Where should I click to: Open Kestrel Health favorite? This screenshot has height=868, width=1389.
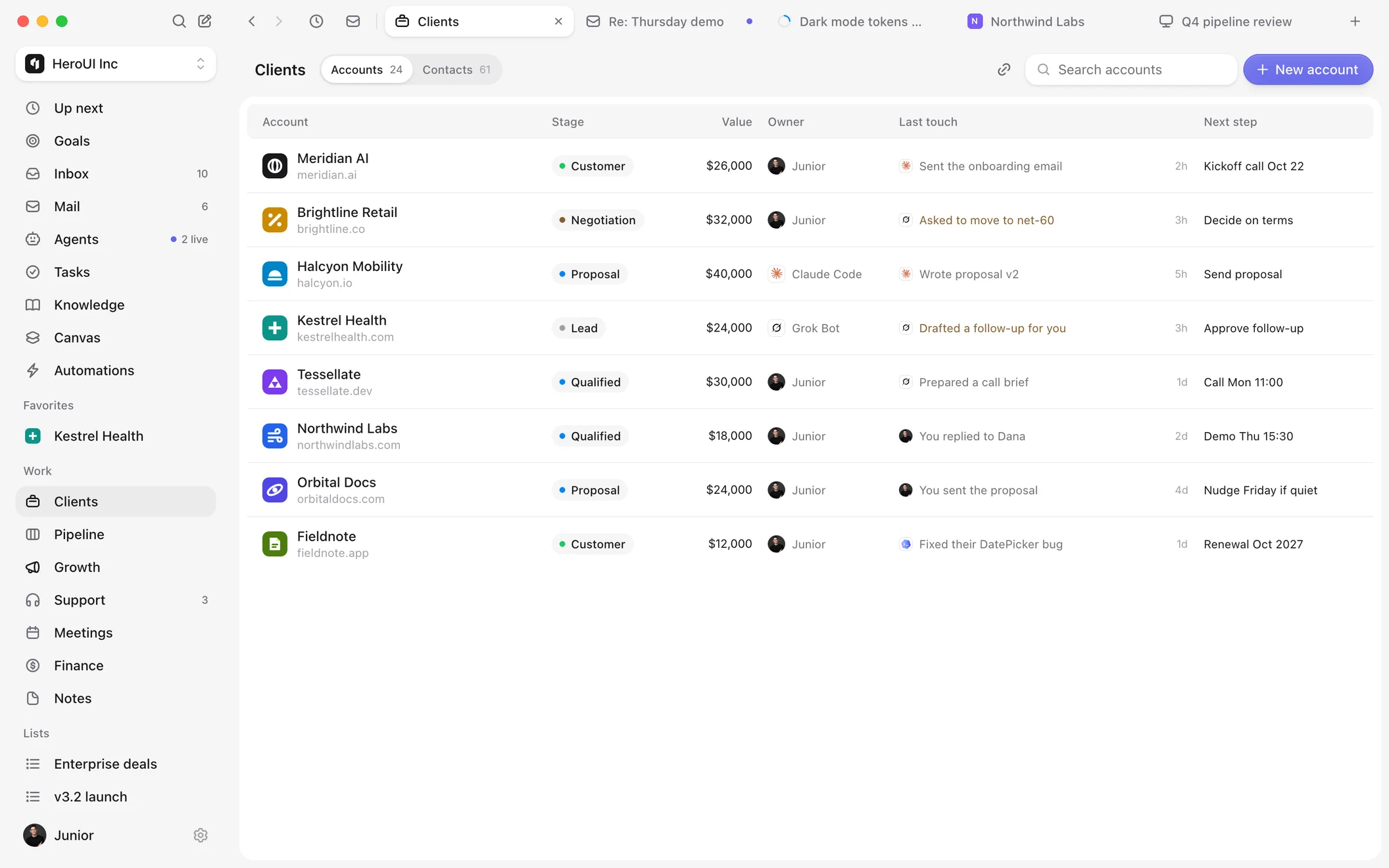tap(116, 436)
